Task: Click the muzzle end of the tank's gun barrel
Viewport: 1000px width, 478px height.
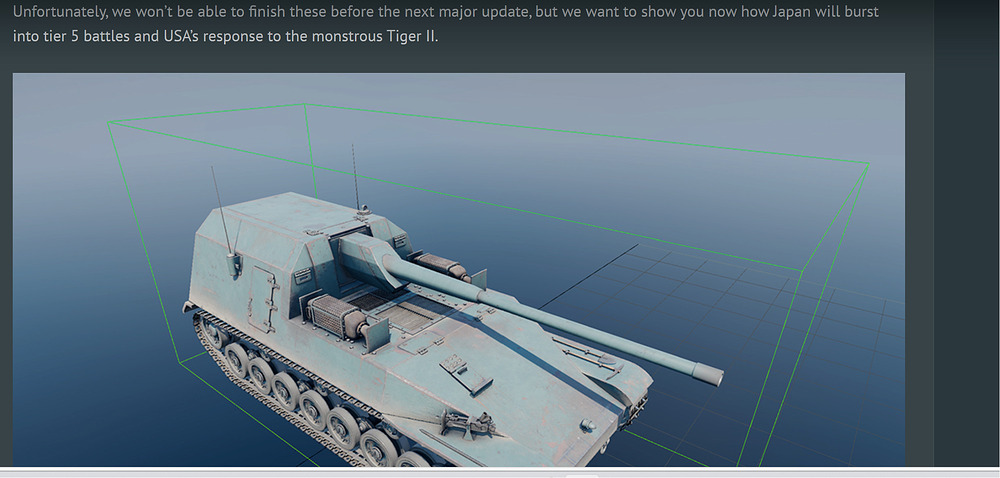Action: 709,374
